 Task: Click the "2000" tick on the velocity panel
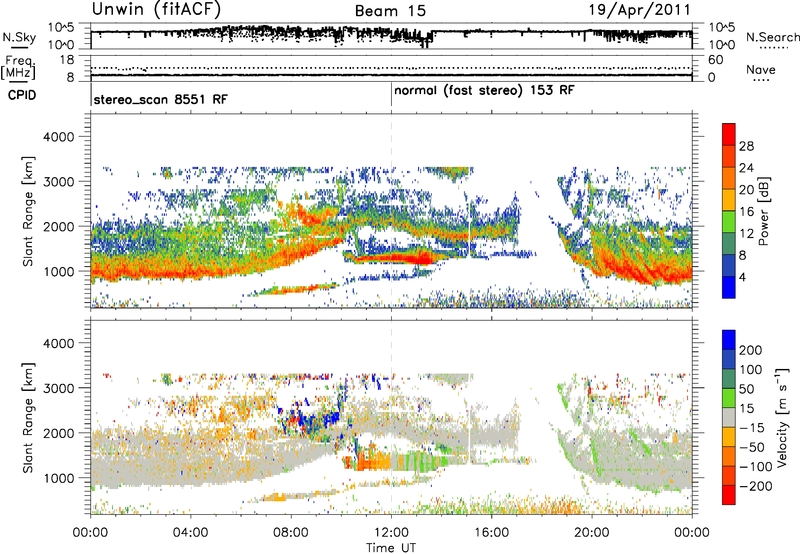pos(59,433)
